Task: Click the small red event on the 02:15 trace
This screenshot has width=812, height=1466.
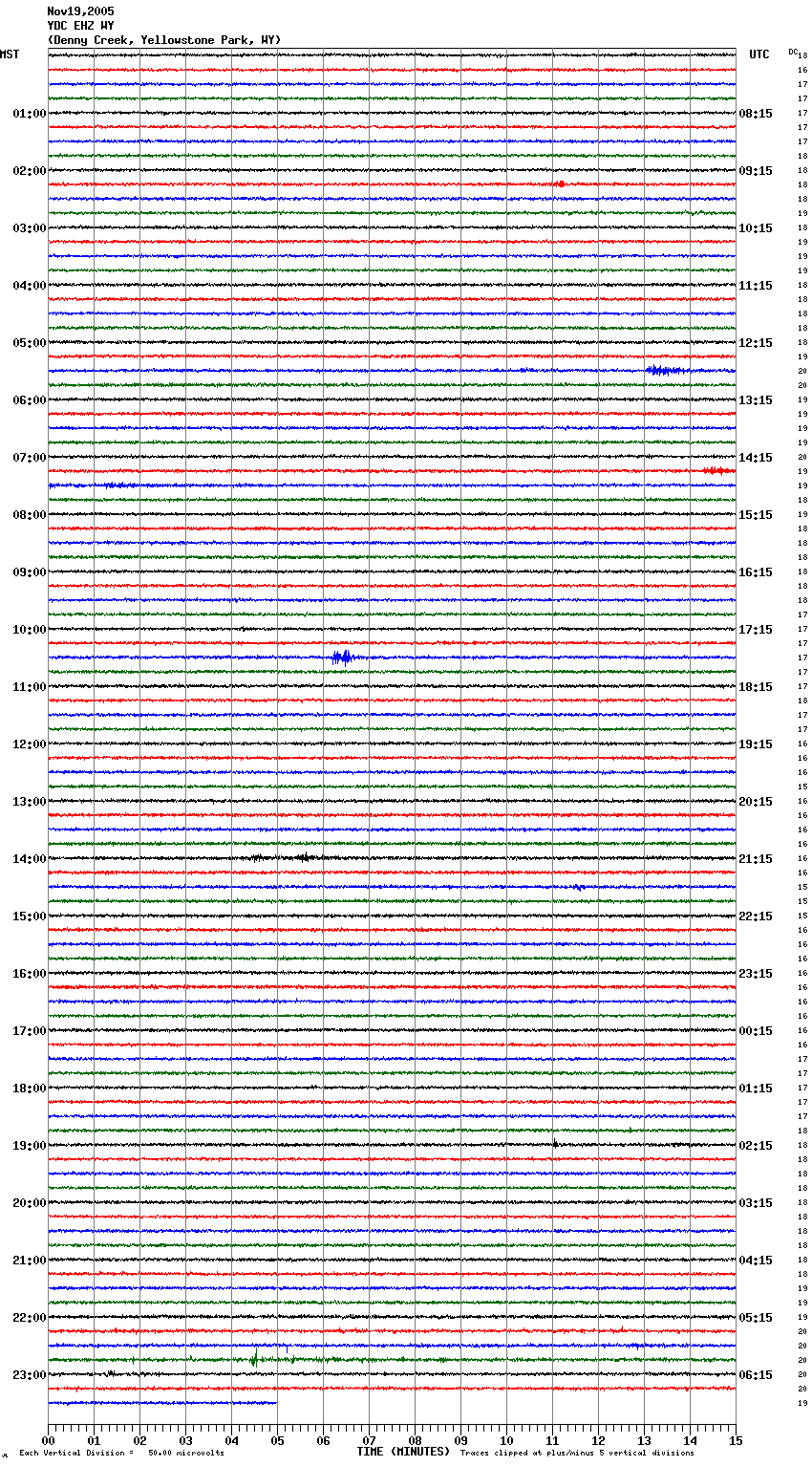Action: coord(559,184)
